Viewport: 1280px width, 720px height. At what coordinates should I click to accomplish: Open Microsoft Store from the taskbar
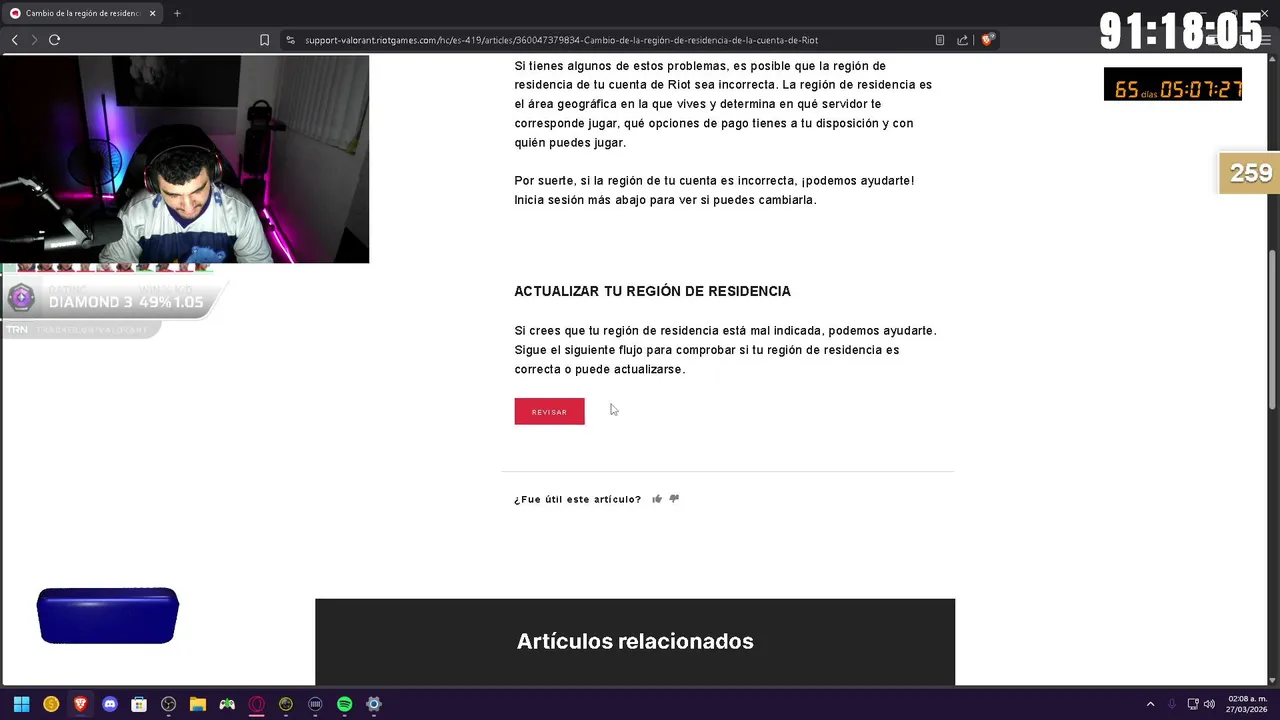(139, 704)
